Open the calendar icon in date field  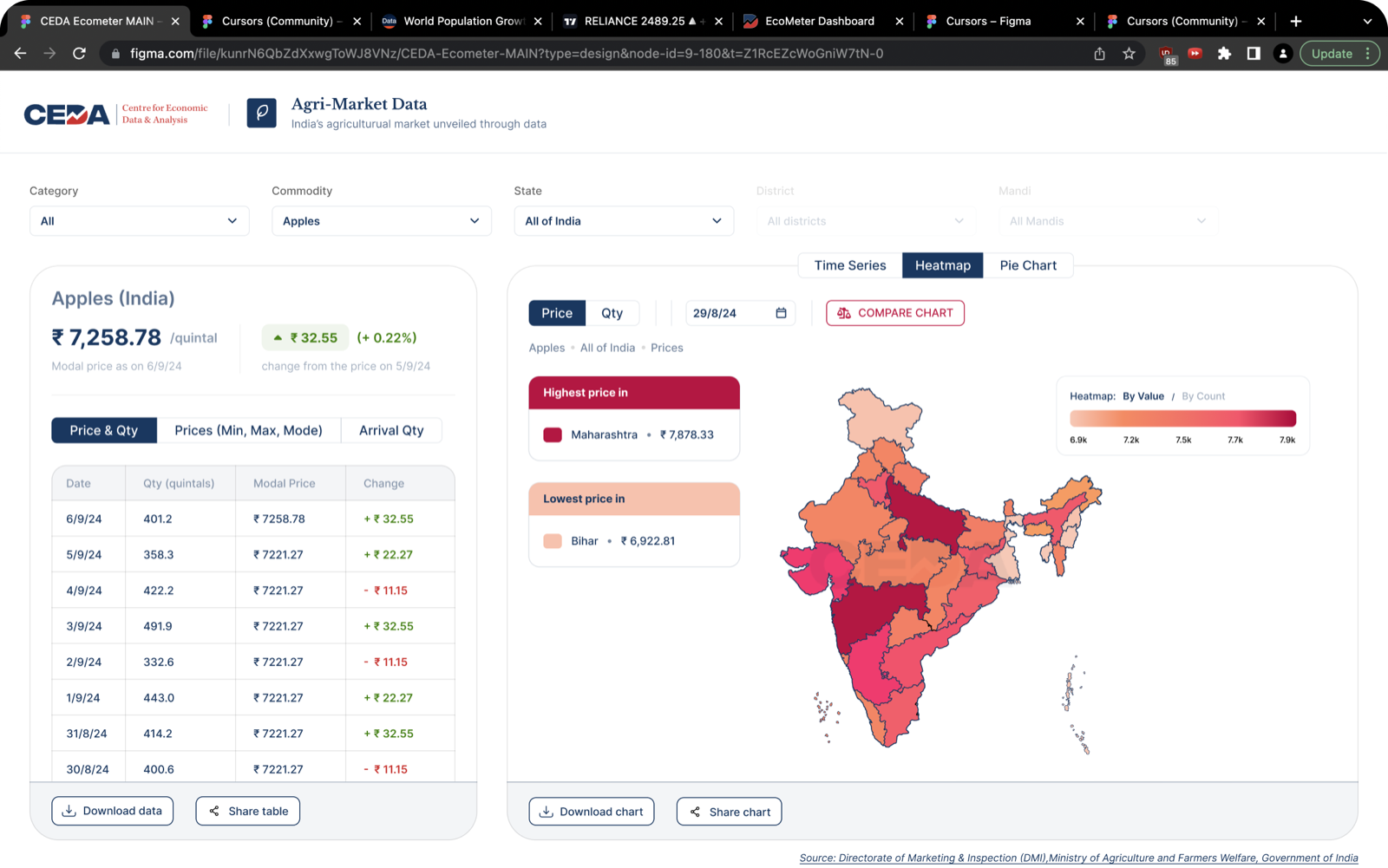click(781, 313)
